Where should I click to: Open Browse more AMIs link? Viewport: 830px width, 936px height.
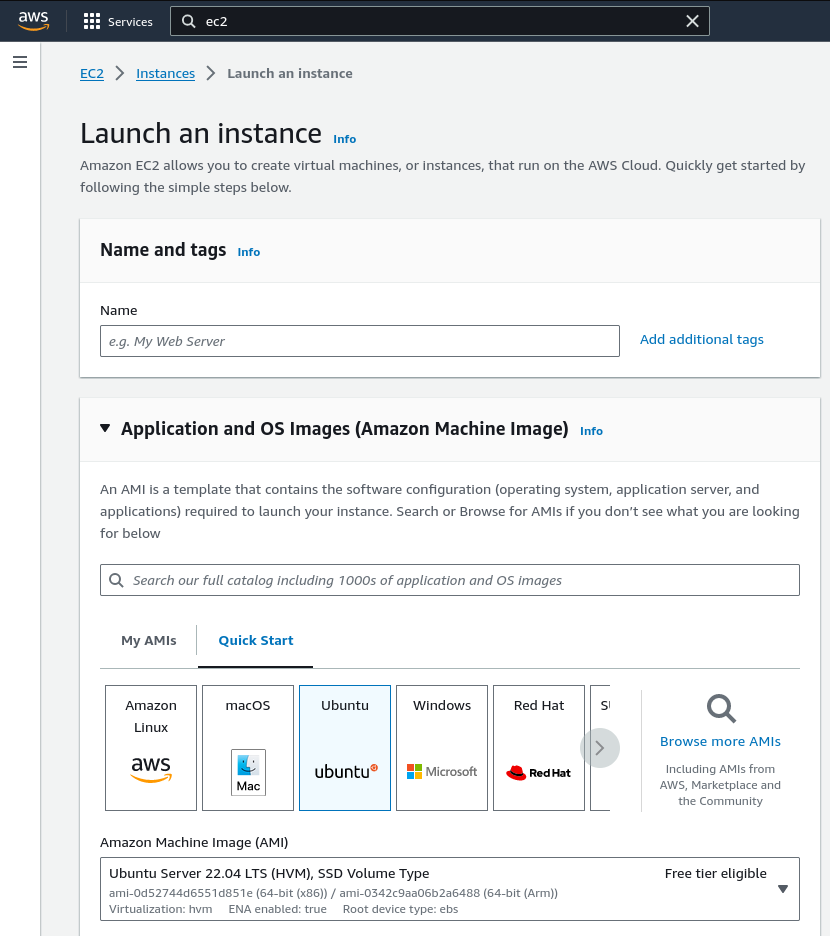coord(720,741)
